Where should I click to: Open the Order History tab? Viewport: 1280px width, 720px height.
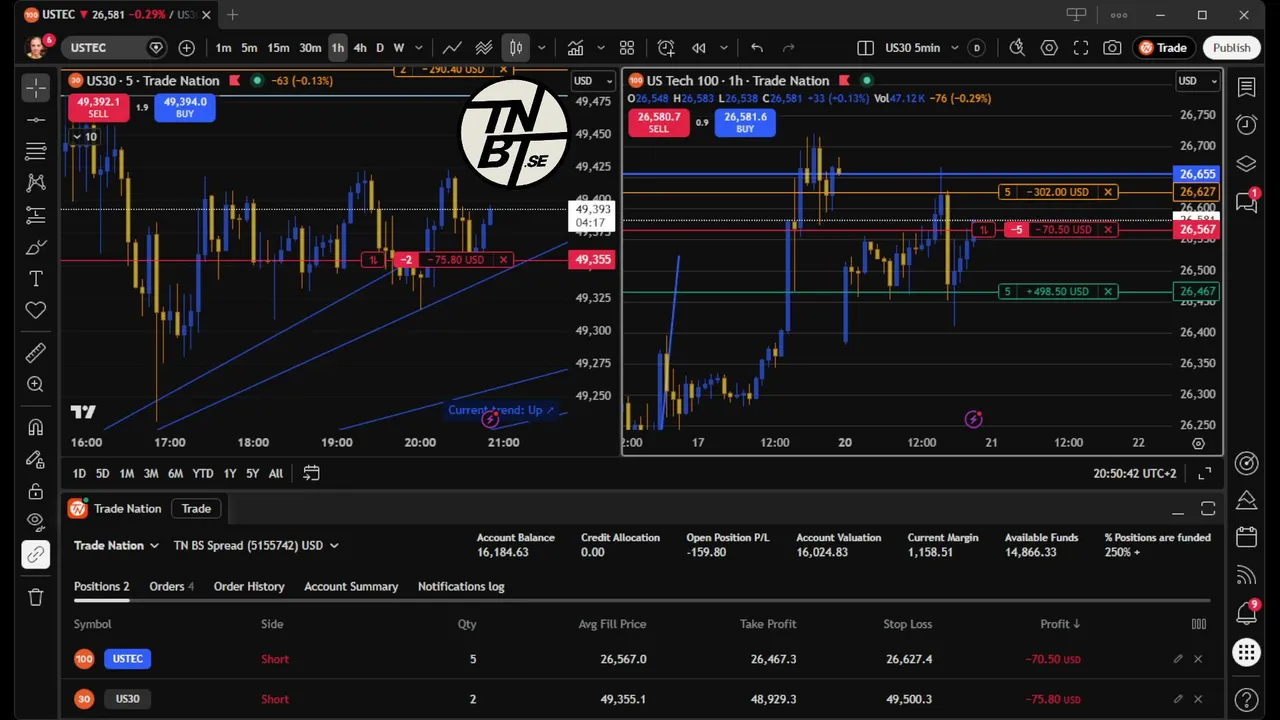tap(249, 586)
